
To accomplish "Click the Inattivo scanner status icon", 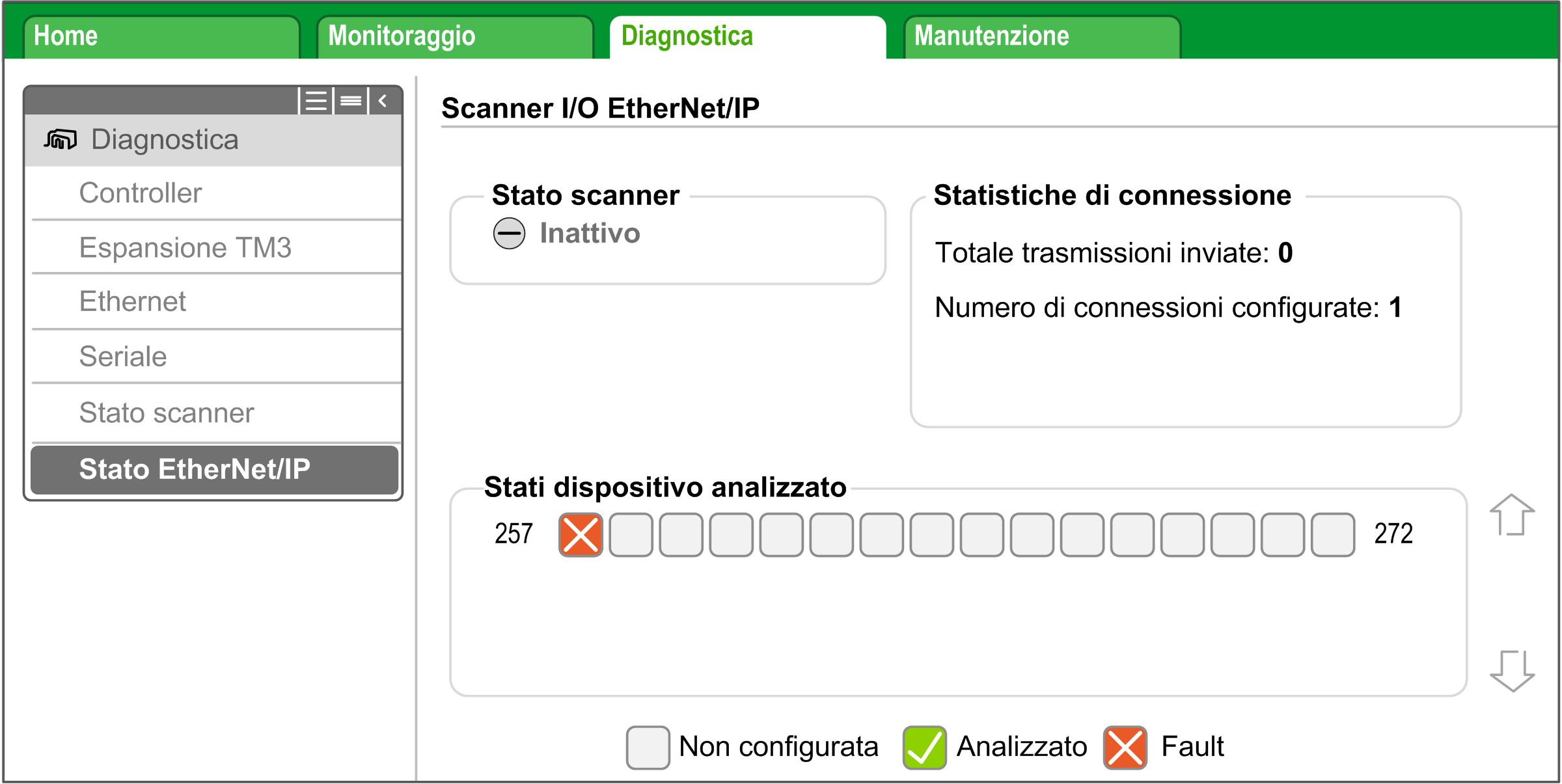I will 509,233.
